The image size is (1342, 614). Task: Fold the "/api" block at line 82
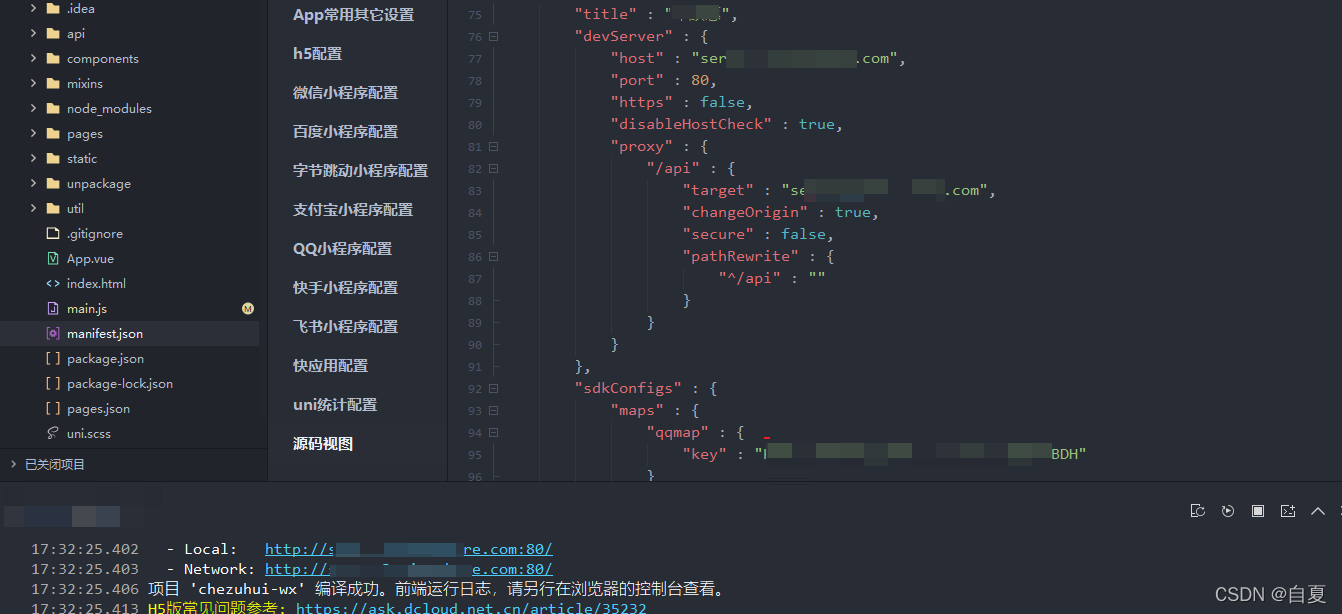494,169
